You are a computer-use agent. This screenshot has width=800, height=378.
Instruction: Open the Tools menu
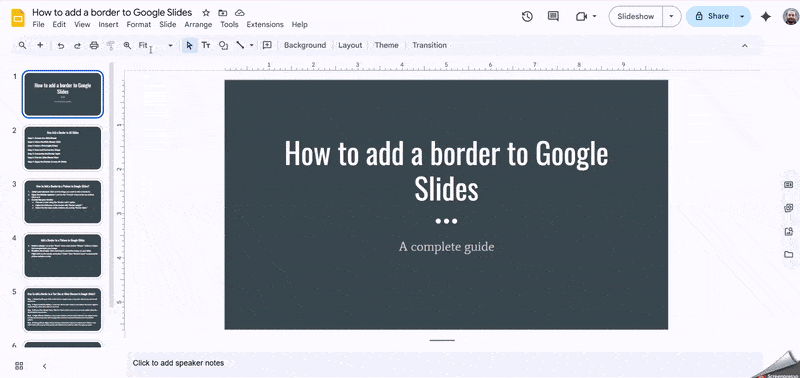click(x=230, y=24)
